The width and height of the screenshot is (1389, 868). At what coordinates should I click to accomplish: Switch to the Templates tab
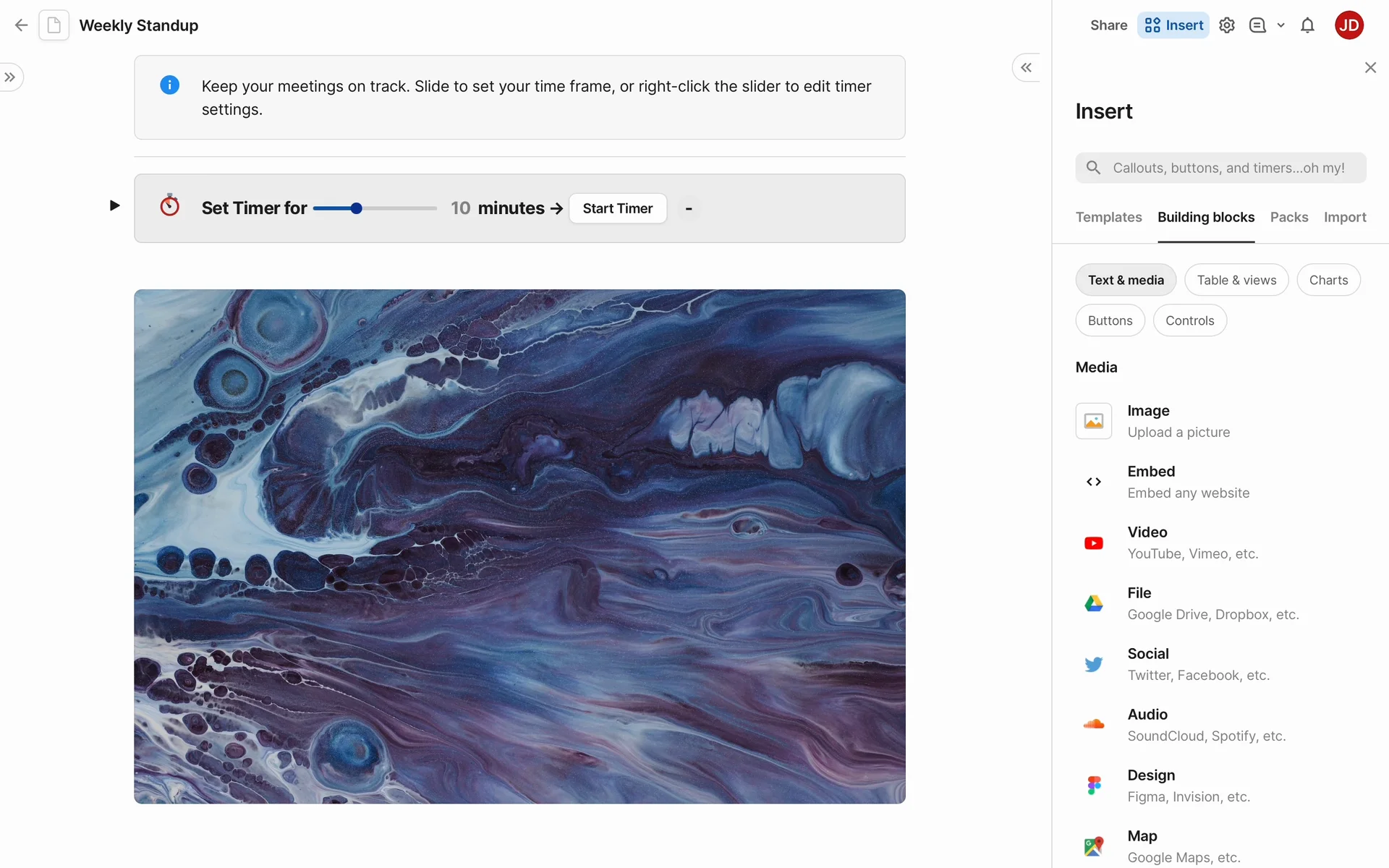point(1108,217)
